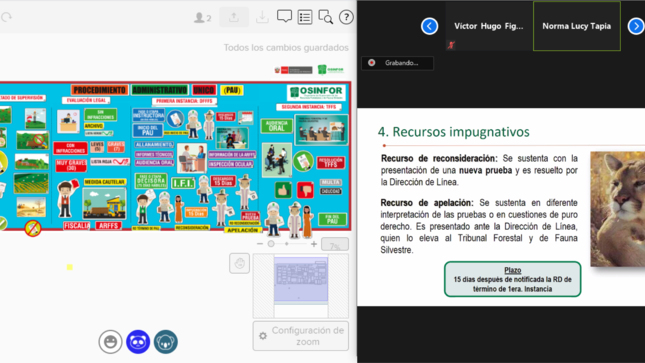Viewport: 645px width, 363px height.
Task: Select the MUY GRAVES (30) red label
Action: point(71,165)
